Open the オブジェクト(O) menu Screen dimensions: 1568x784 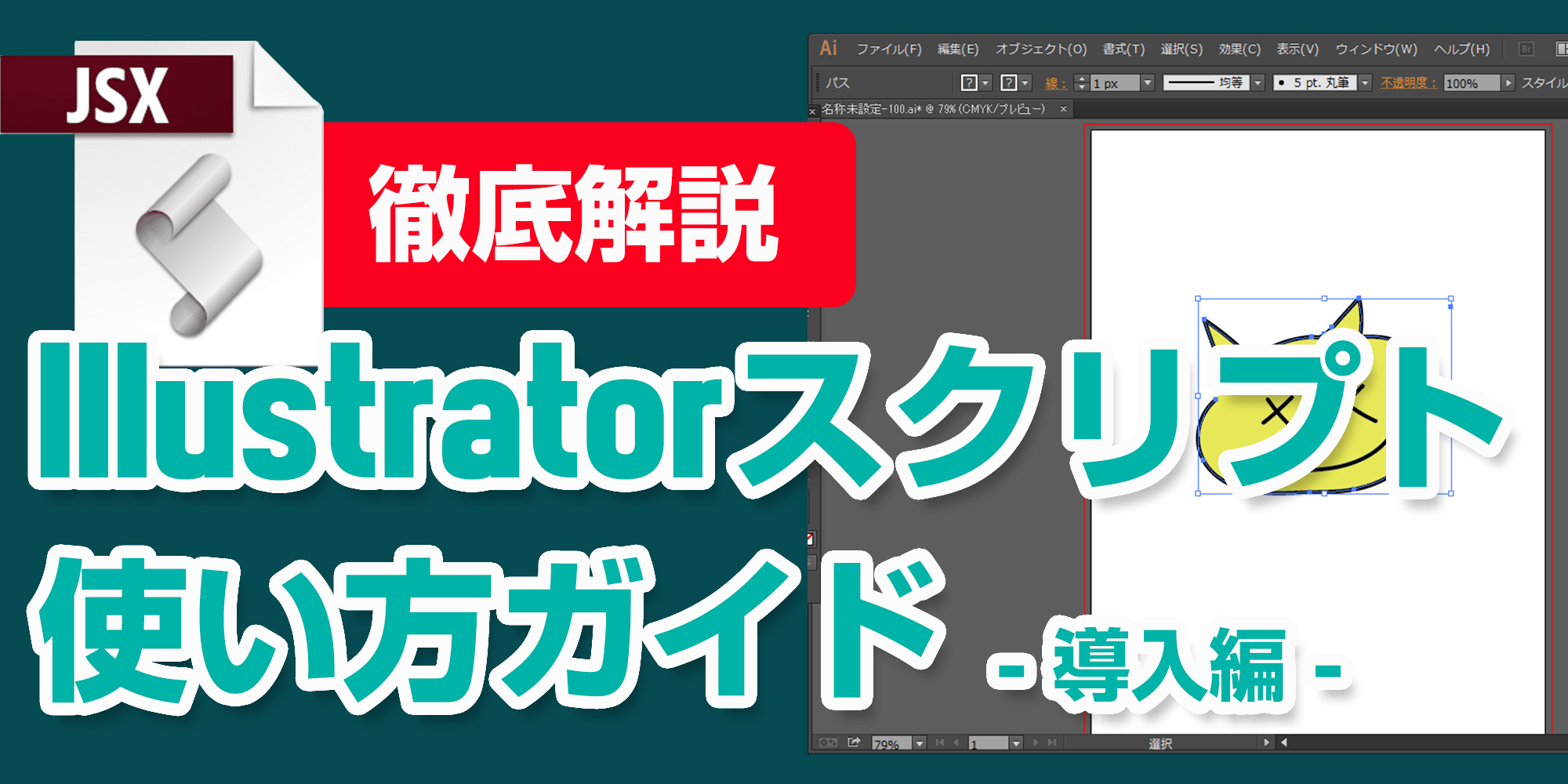(1041, 49)
